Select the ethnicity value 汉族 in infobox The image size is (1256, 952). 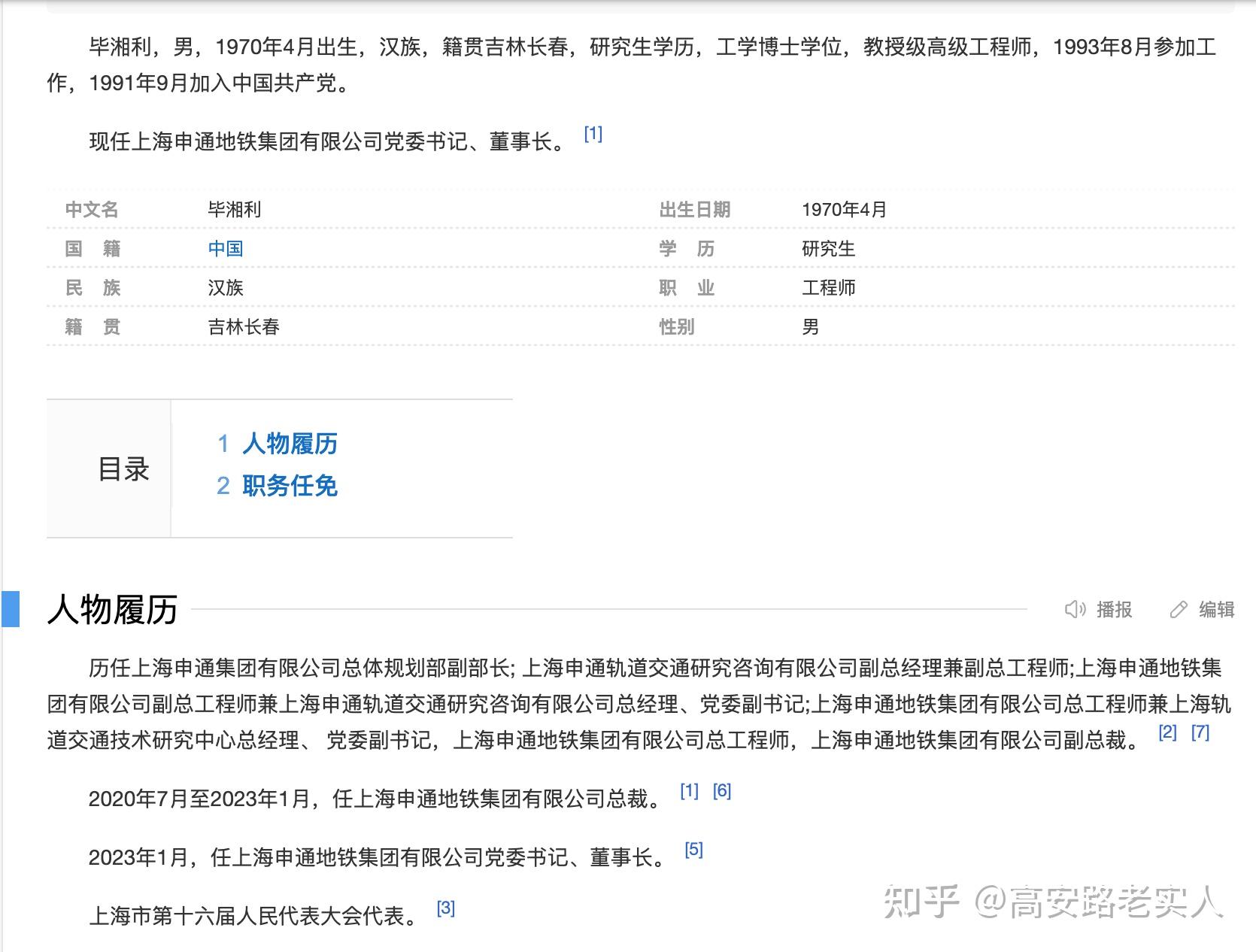226,288
